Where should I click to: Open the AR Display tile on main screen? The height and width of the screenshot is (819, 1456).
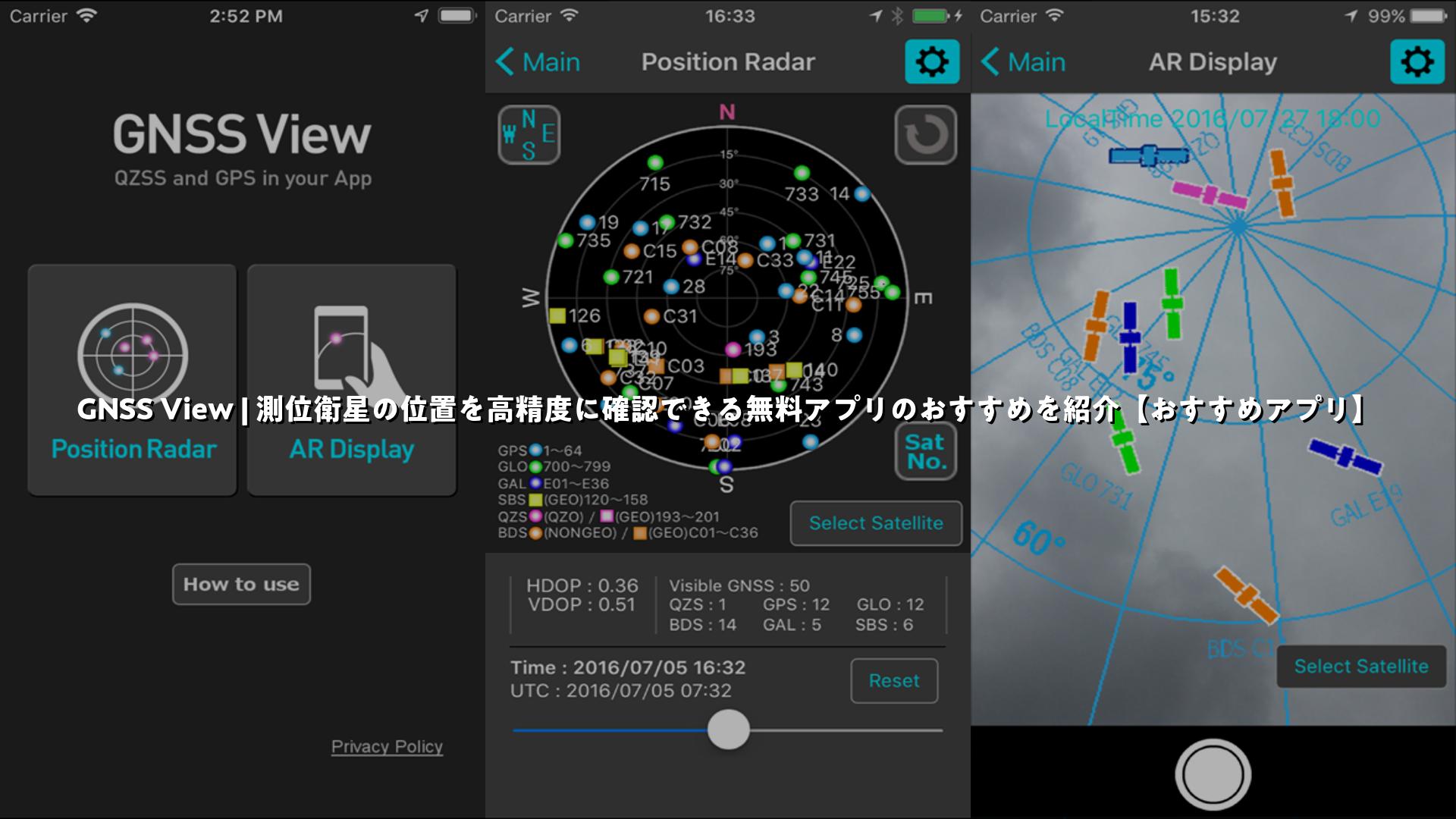[x=352, y=380]
